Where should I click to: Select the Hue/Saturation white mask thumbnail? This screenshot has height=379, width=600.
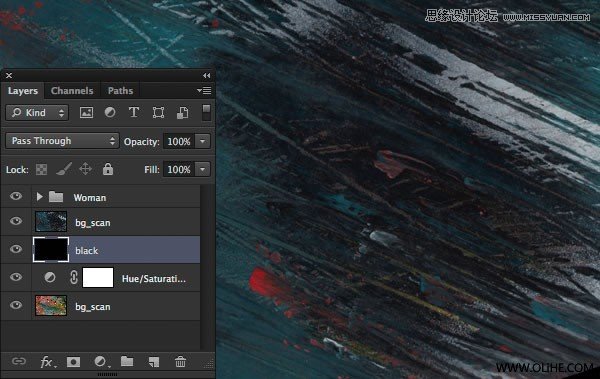coord(98,278)
